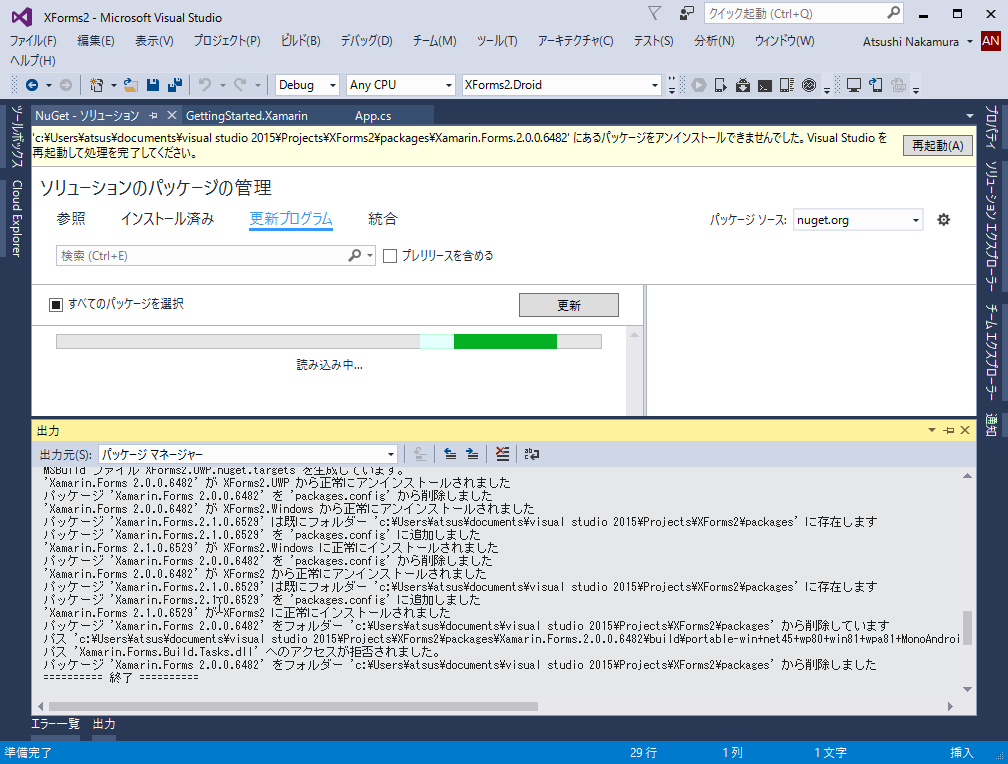The image size is (1008, 764).
Task: Click the Navigate Backward arrow icon
Action: (x=32, y=85)
